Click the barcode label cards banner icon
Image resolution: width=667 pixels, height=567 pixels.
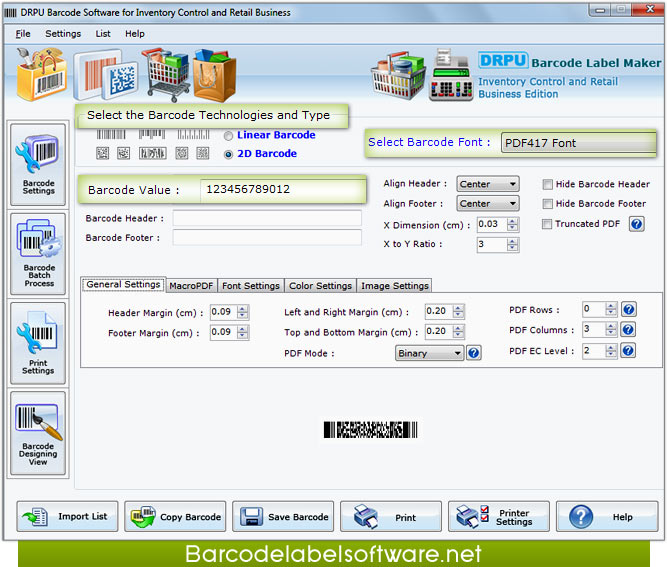tap(106, 76)
